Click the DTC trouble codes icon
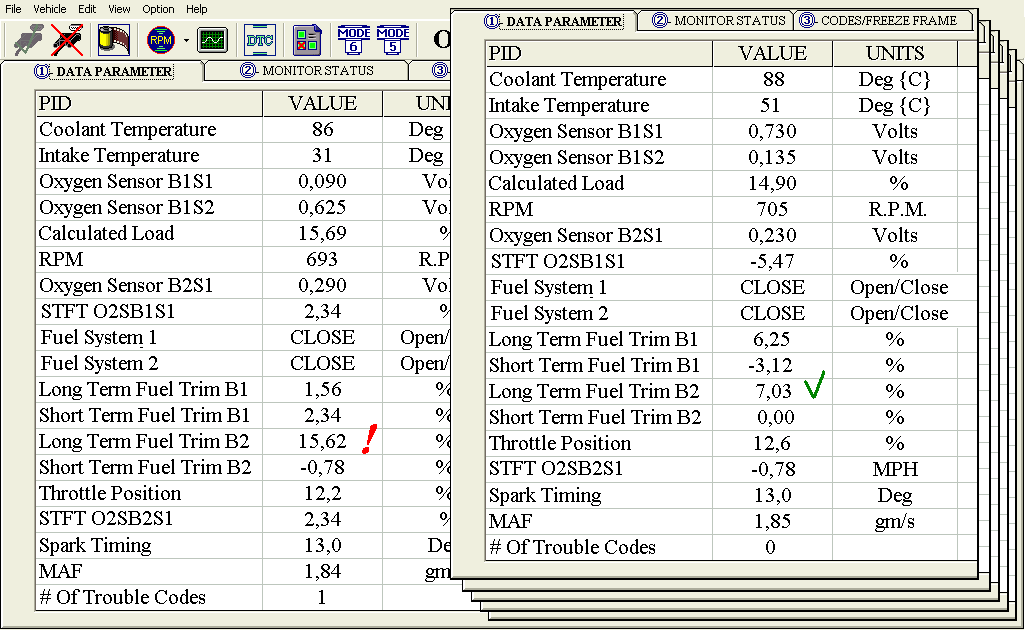The image size is (1025, 630). pos(260,40)
